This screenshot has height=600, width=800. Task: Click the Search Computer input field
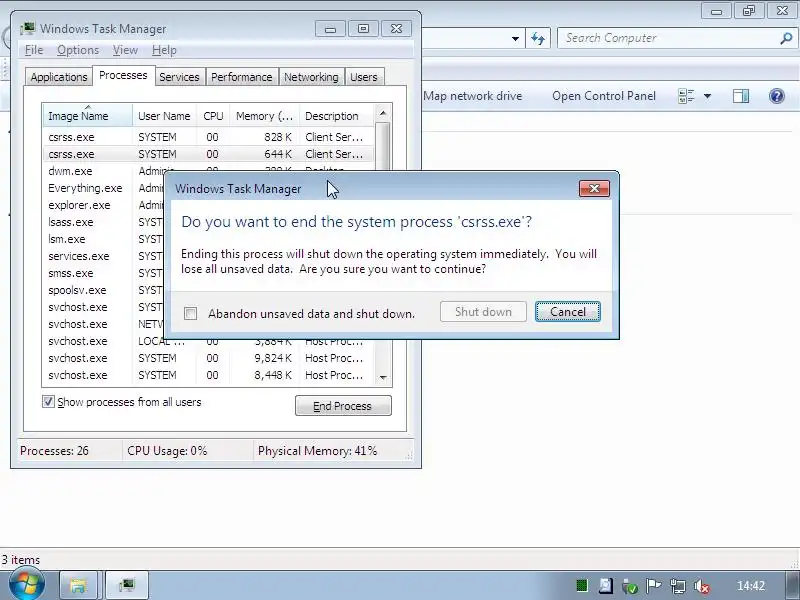(669, 38)
